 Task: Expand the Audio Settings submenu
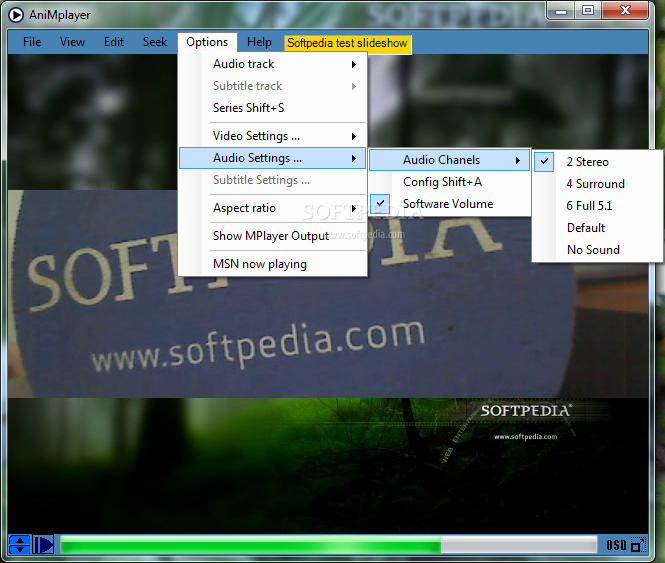[273, 158]
